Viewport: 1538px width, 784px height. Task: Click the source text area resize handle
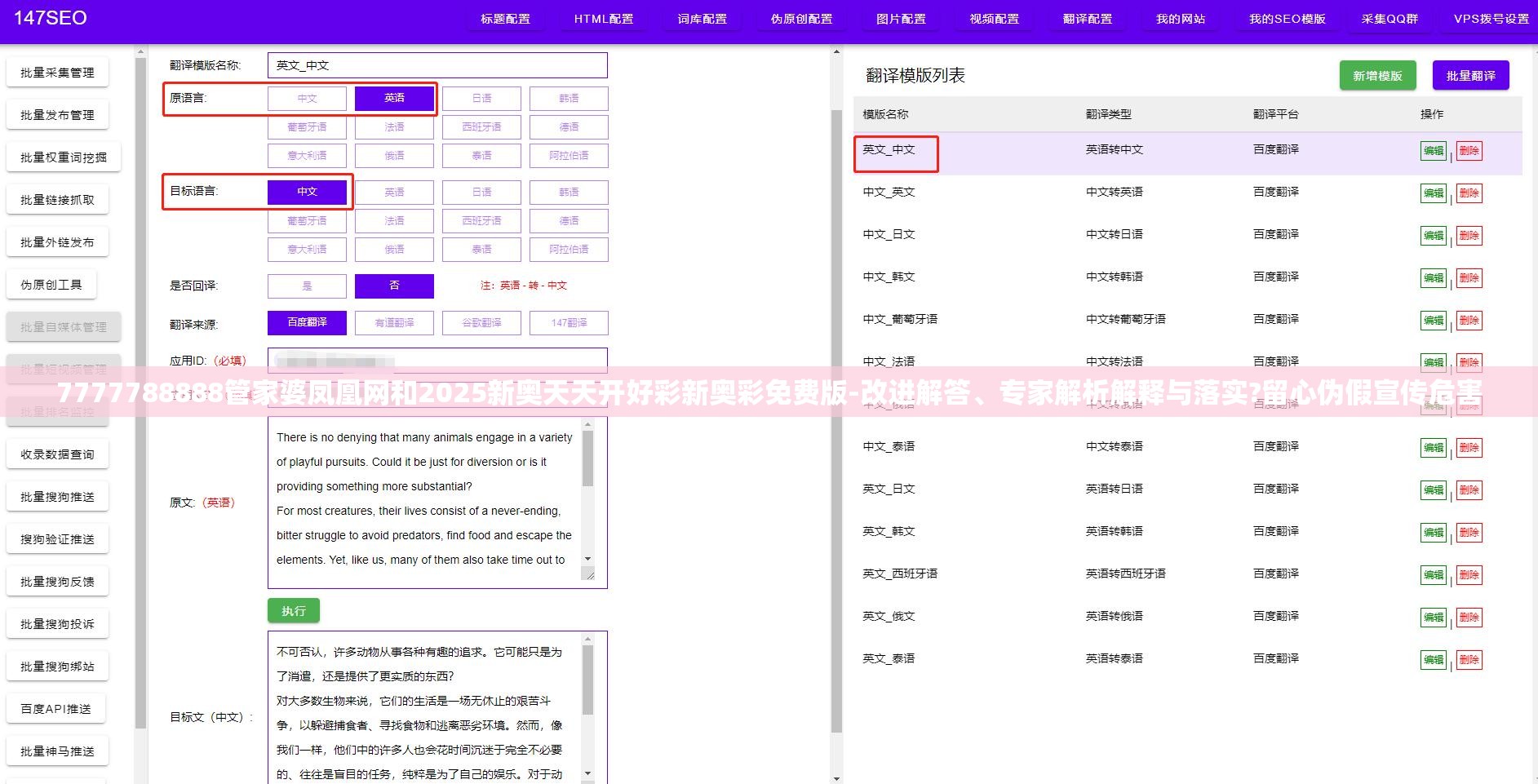588,574
